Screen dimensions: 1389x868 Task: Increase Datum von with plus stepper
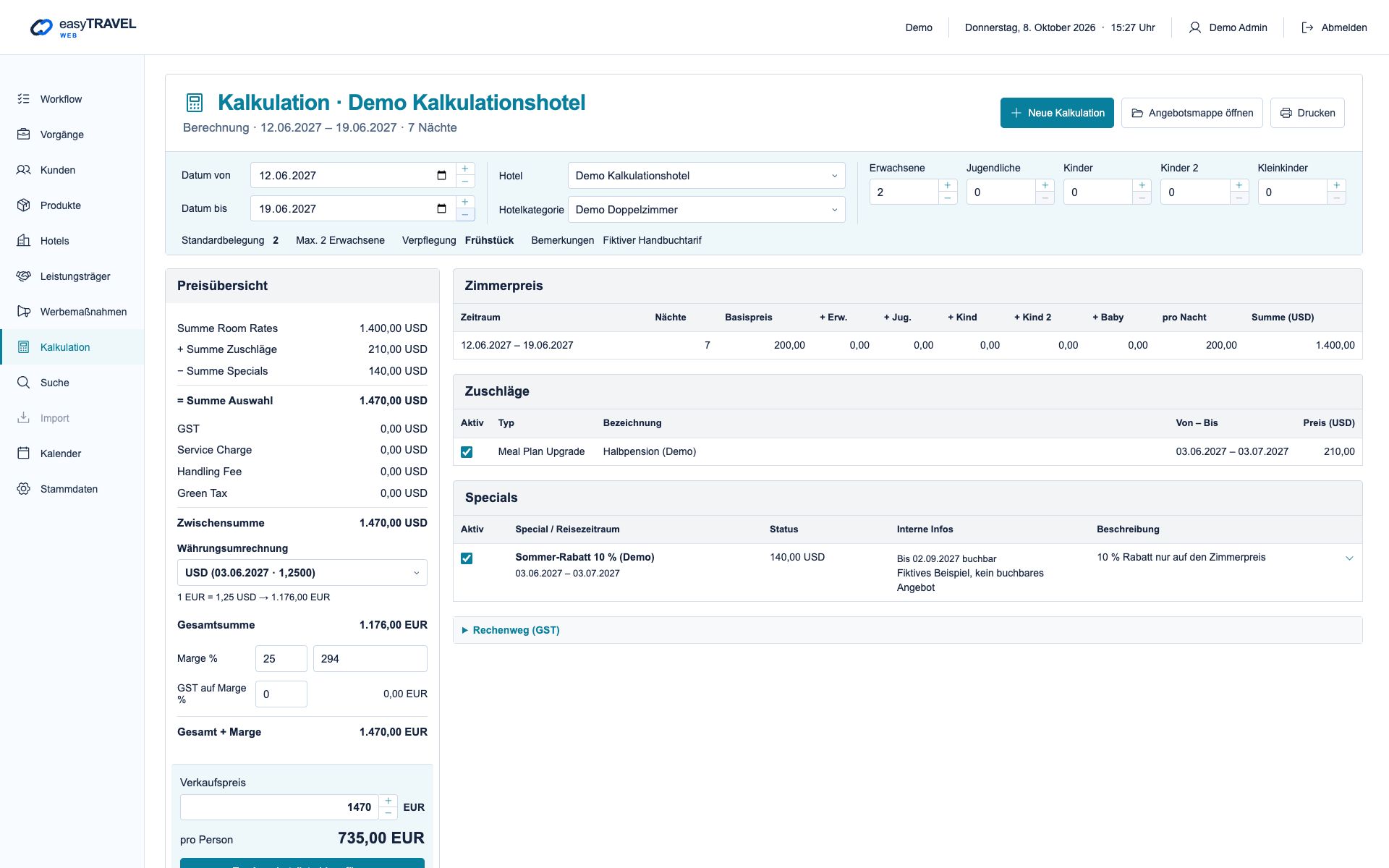coord(465,169)
